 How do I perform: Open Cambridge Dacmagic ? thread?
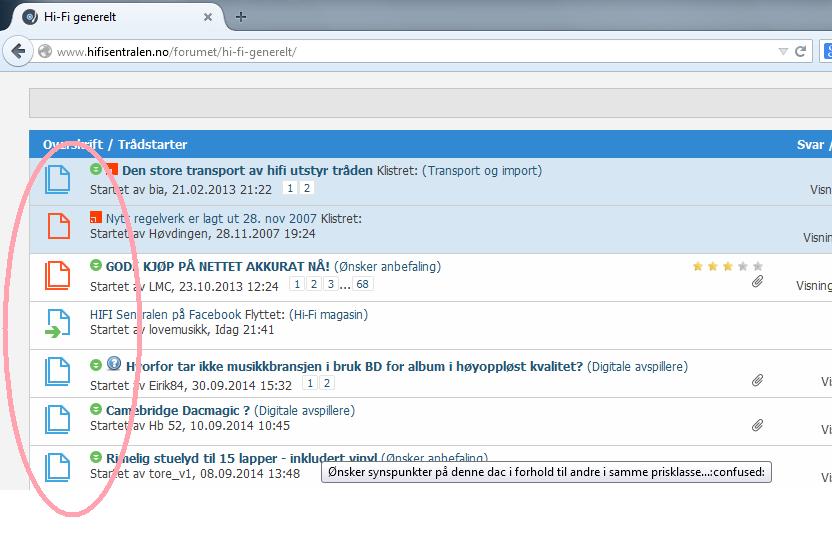tap(178, 410)
